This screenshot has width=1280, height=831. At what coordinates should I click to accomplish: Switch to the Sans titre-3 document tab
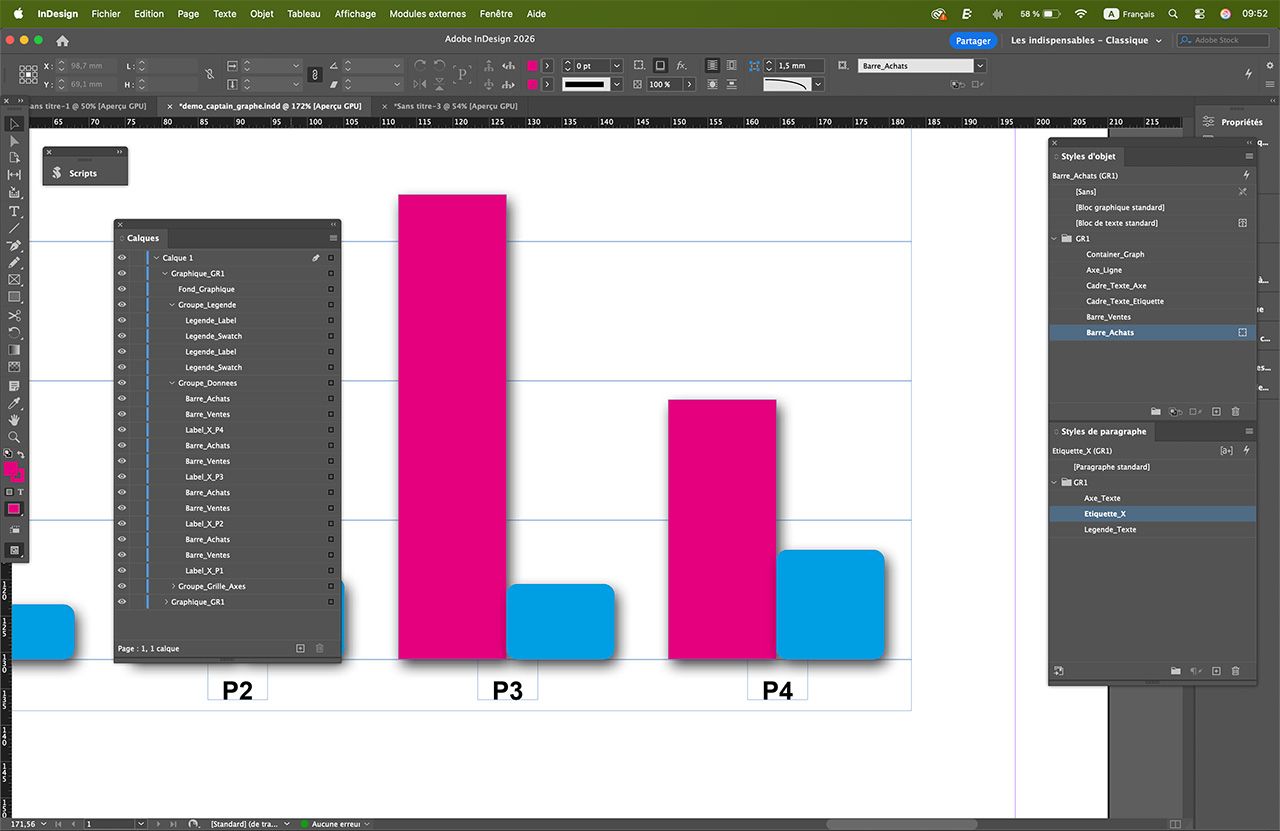(455, 106)
